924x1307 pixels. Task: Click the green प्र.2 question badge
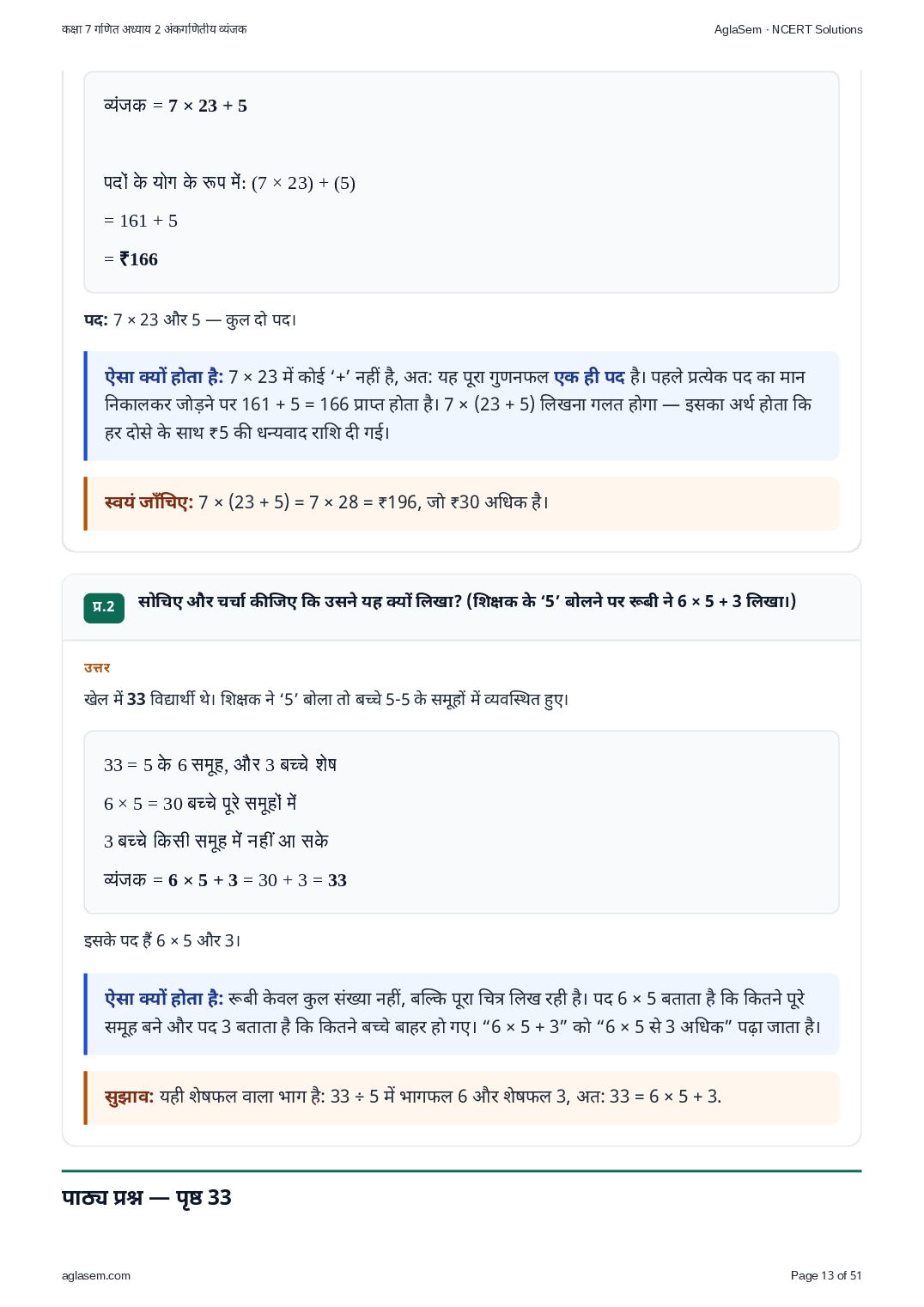104,607
